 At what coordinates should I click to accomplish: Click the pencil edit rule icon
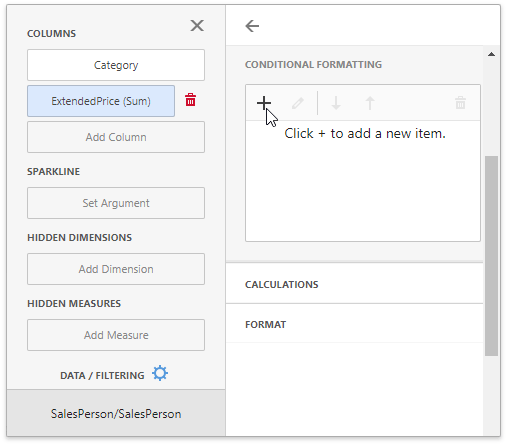298,103
